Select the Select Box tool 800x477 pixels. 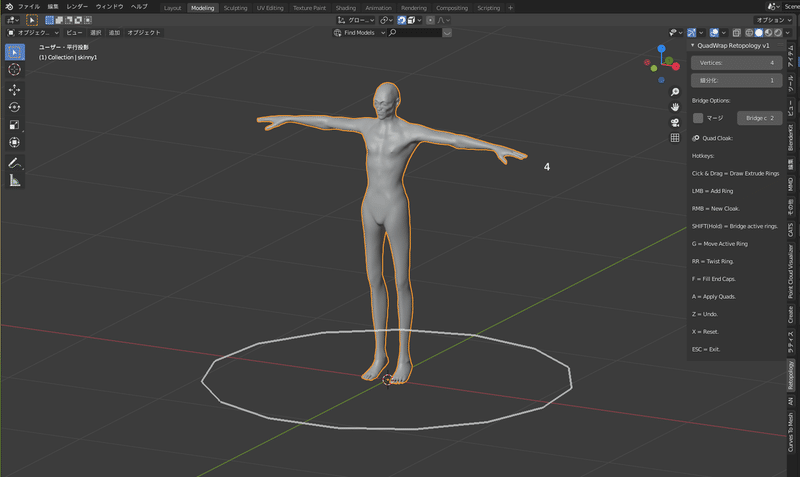15,52
